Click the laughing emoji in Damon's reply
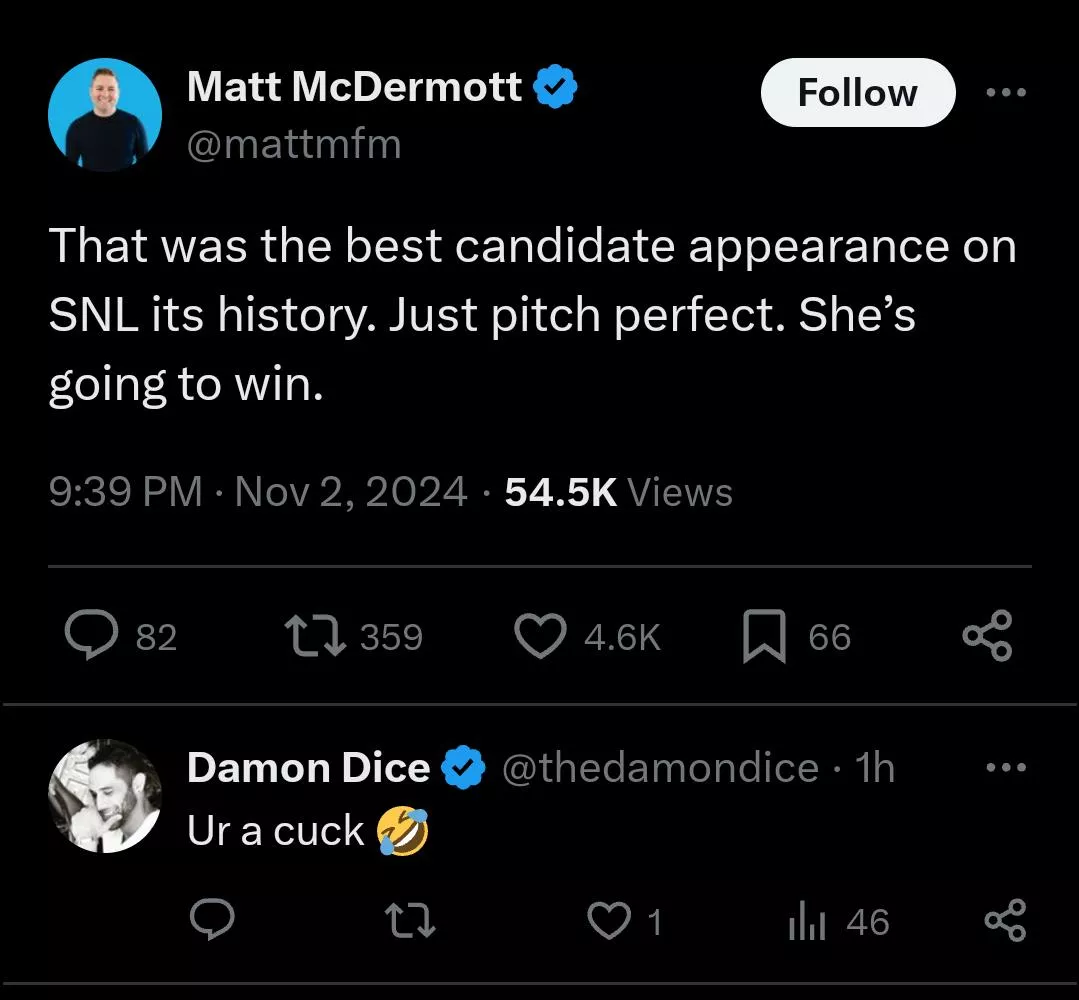The width and height of the screenshot is (1079, 1000). coord(404,831)
